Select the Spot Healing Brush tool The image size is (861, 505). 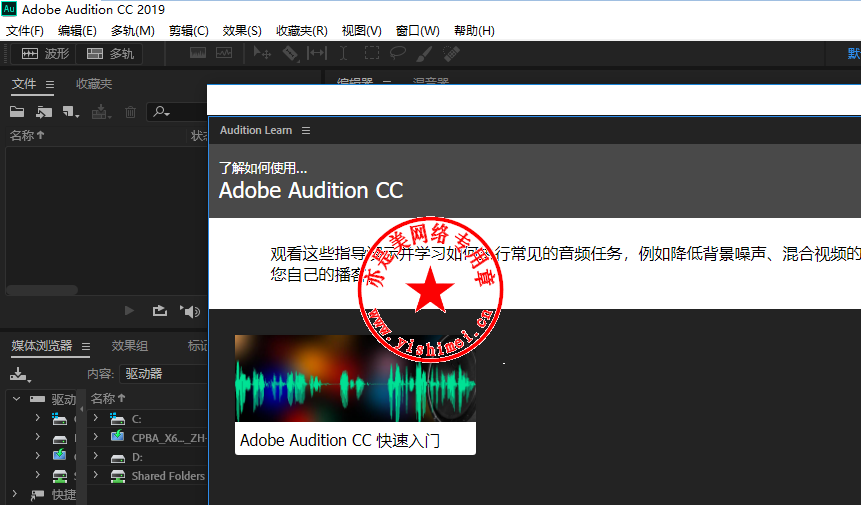451,53
